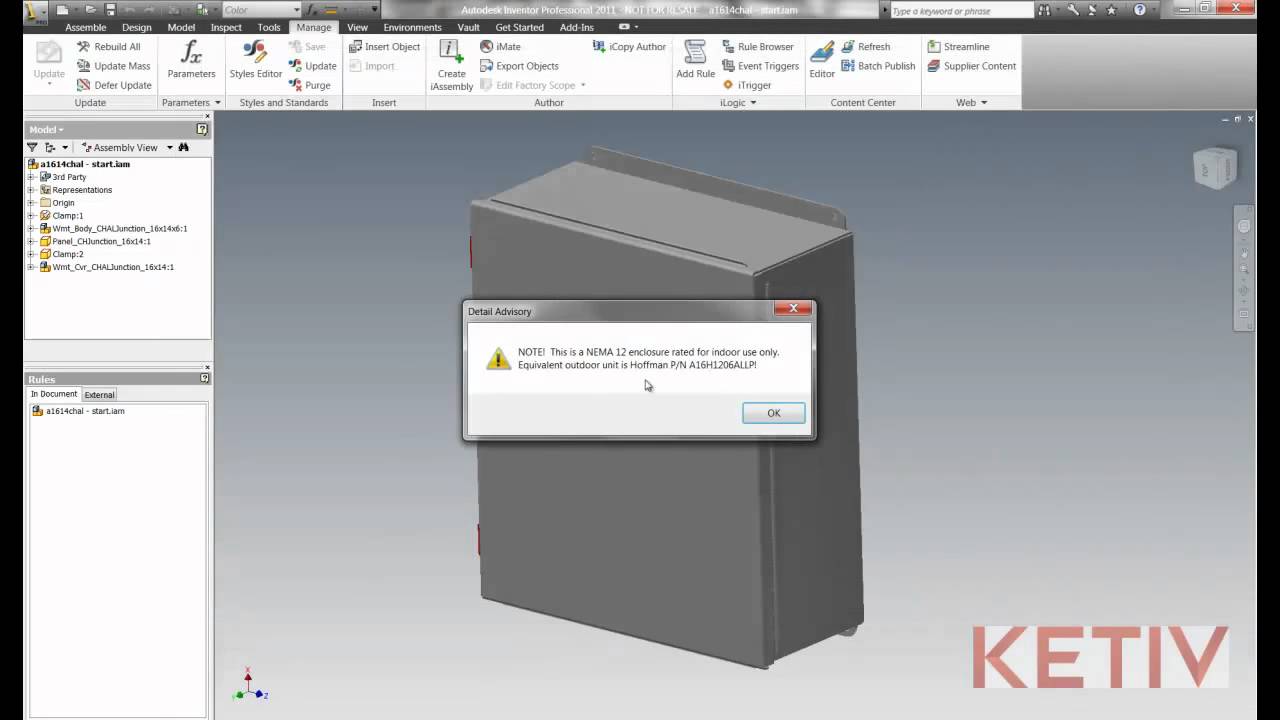Click Rebuild All in the Update panel

[x=108, y=47]
